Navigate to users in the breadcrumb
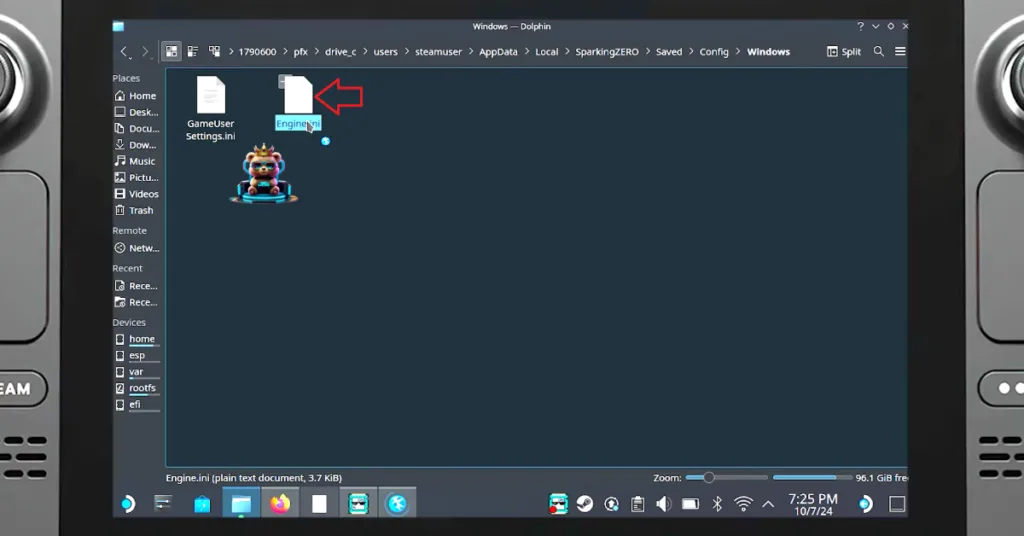The width and height of the screenshot is (1024, 536). coord(385,52)
